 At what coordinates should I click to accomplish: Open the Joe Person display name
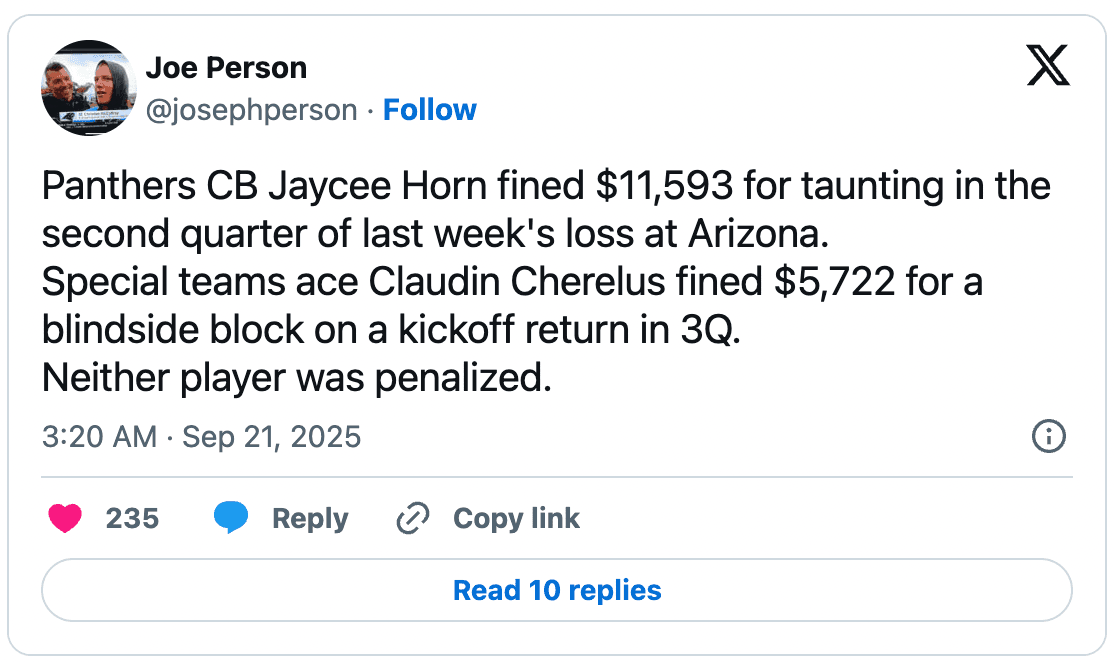pos(226,68)
